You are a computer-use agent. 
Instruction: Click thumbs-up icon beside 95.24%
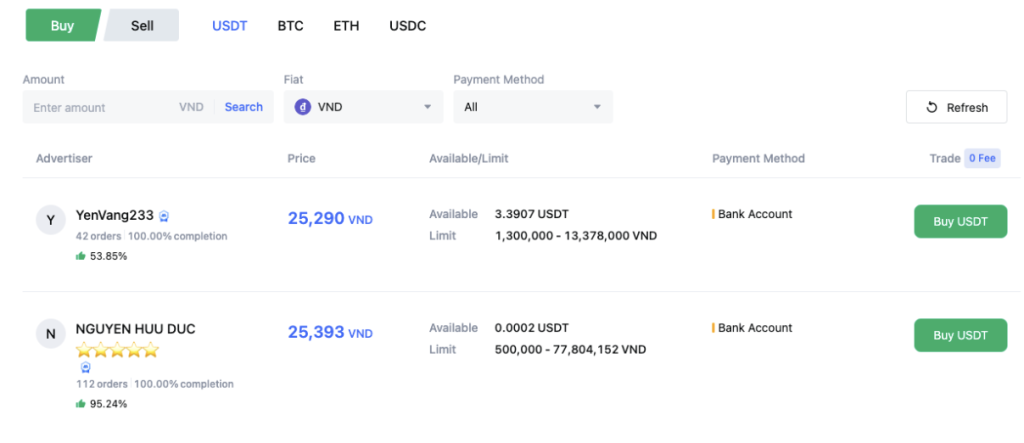[x=81, y=404]
